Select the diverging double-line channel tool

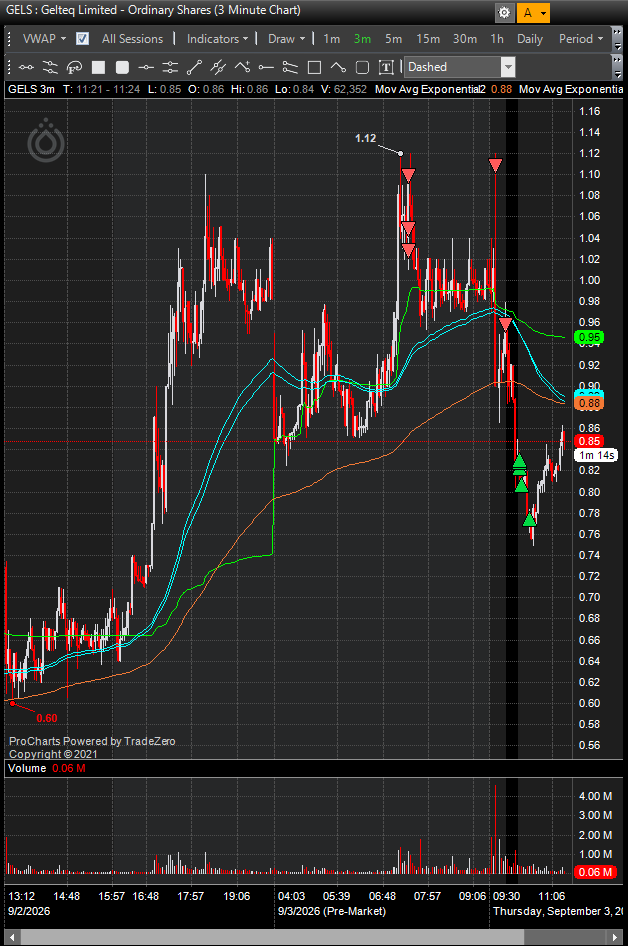point(290,67)
